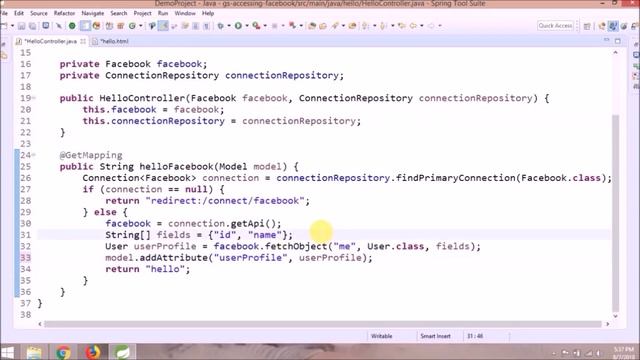This screenshot has height=360, width=640.
Task: Click the green Run play icon
Action: [238, 26]
